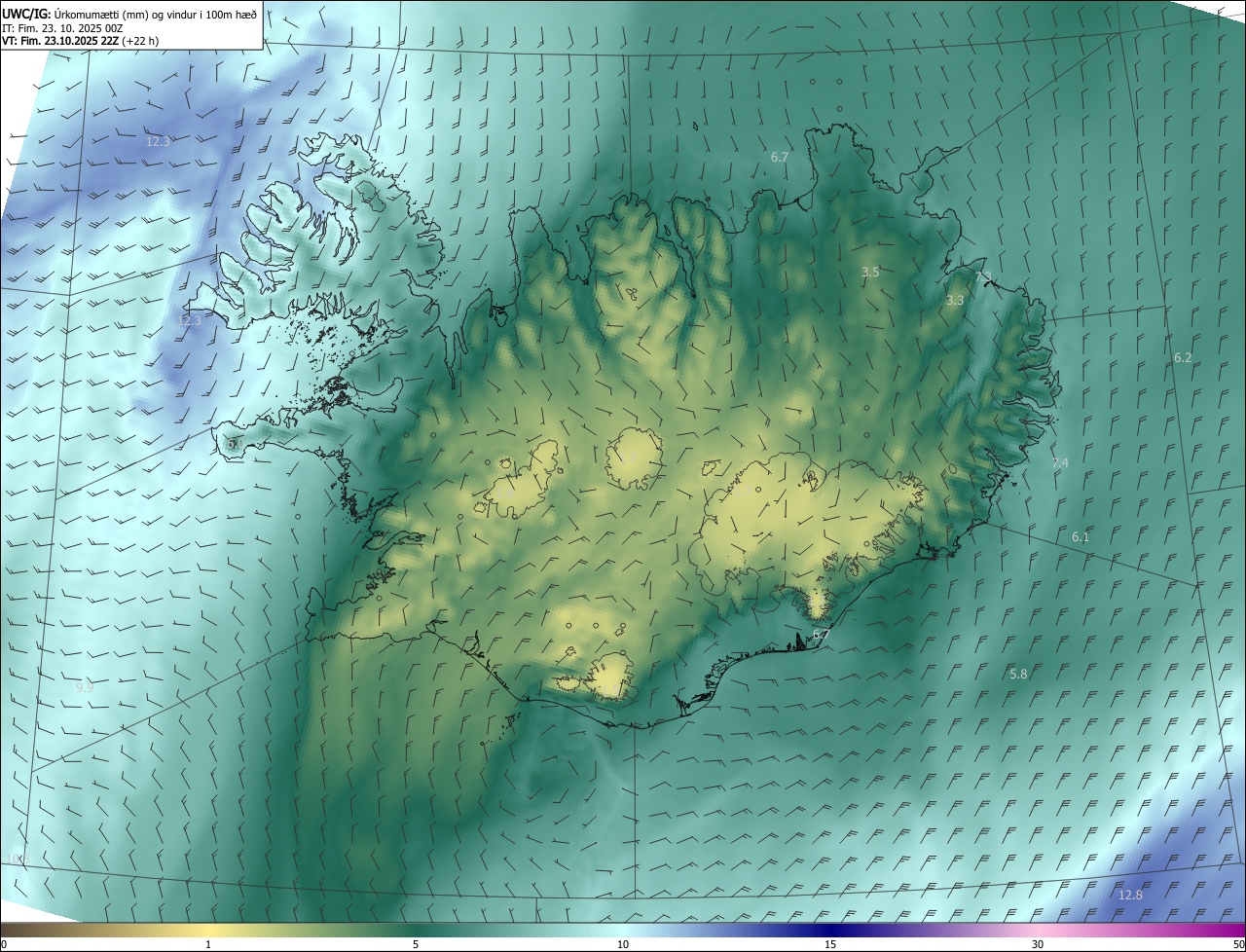Click the 5 tick on the color scale

[416, 945]
